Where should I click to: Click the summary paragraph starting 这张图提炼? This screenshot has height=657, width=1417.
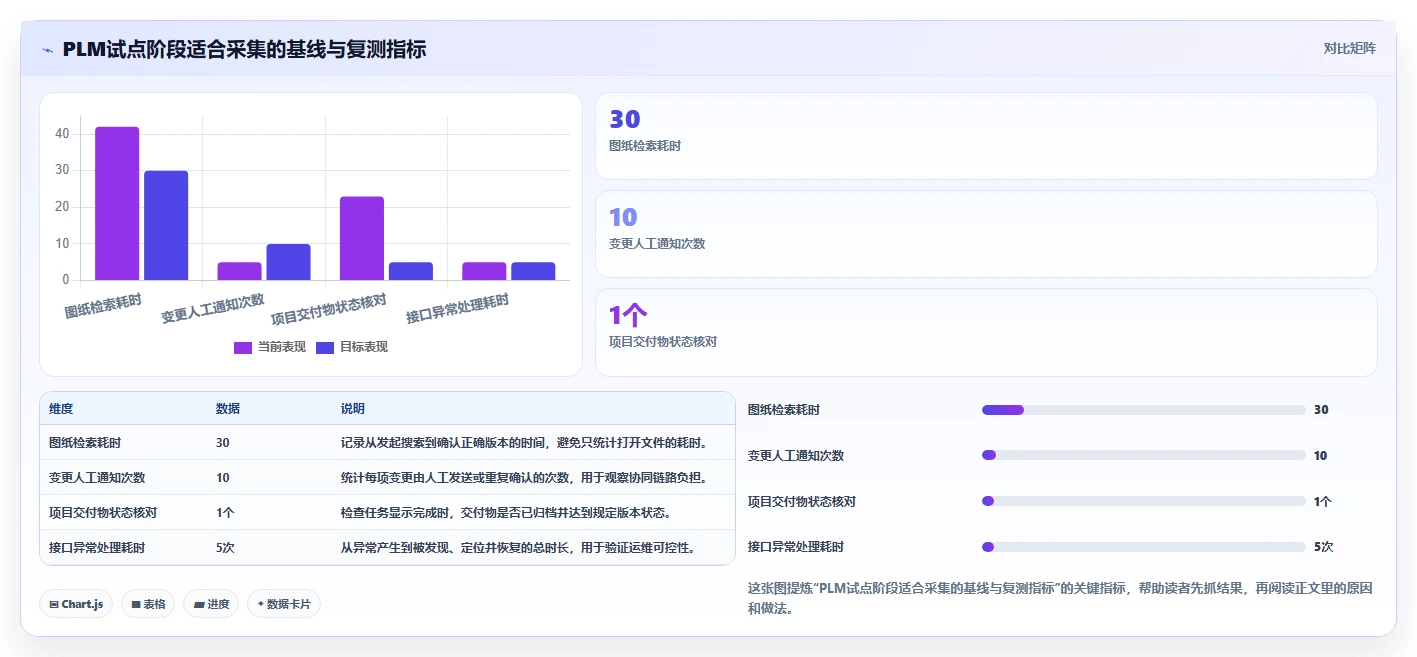[x=1060, y=598]
